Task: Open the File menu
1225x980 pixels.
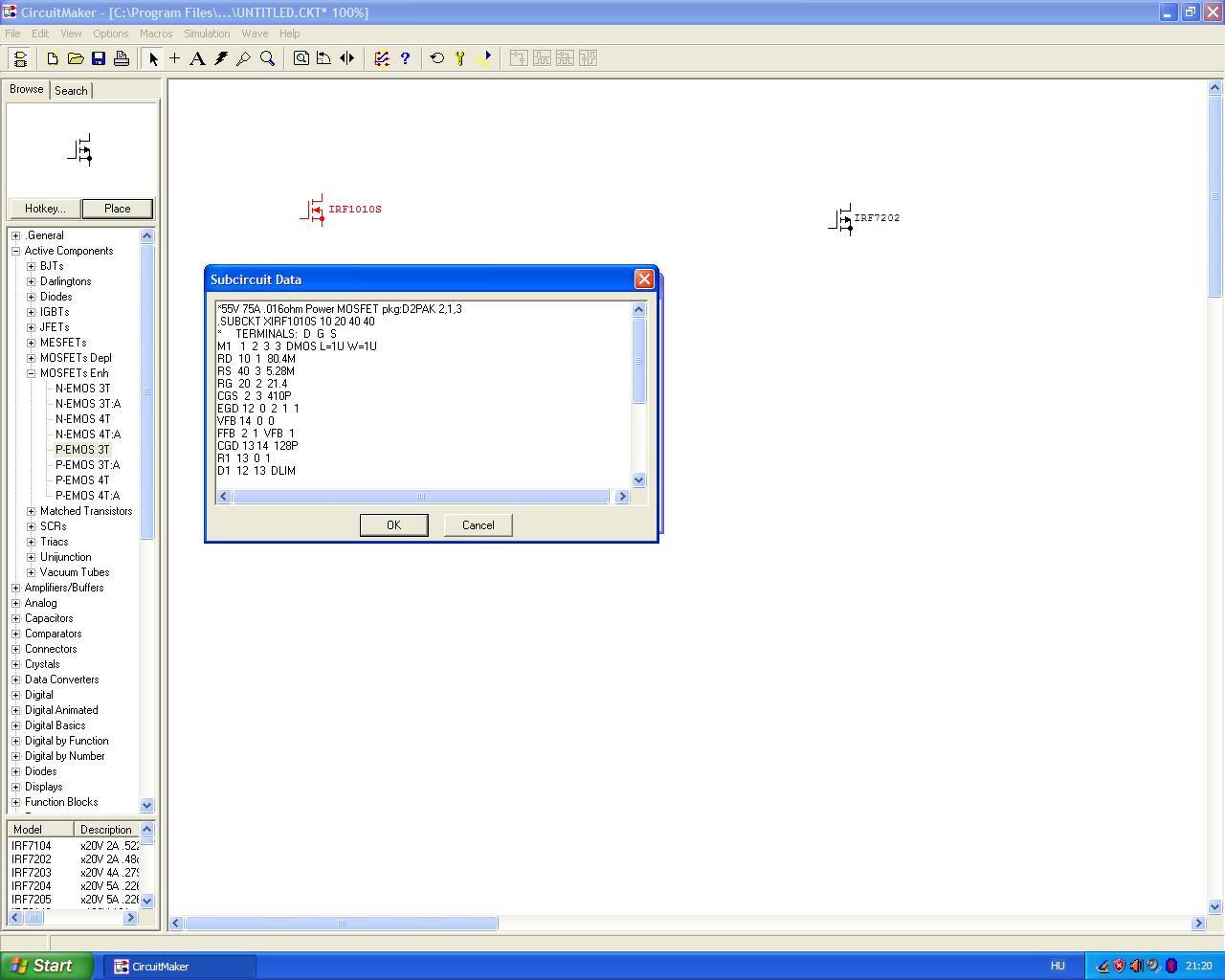Action: click(12, 33)
